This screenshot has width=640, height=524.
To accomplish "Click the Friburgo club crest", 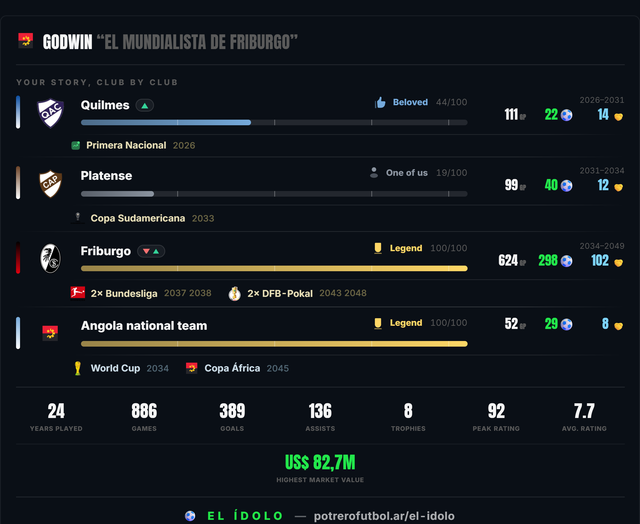I will click(x=51, y=258).
